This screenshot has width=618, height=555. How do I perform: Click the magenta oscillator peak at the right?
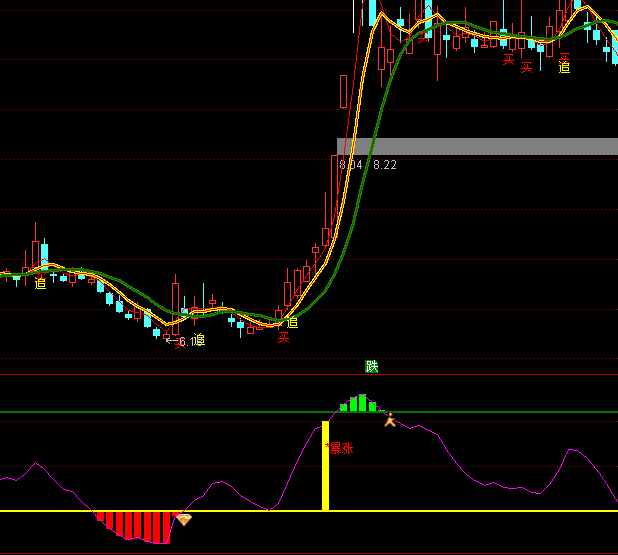[571, 451]
